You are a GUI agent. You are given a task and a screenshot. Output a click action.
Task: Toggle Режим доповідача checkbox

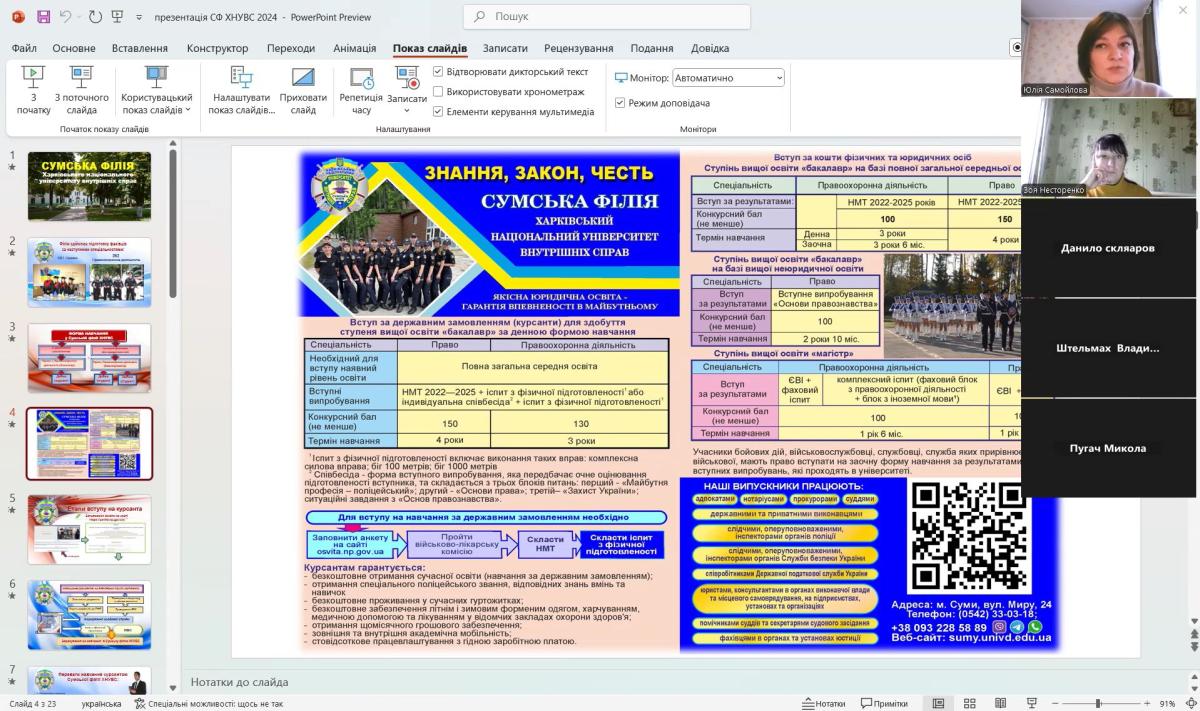[x=620, y=103]
